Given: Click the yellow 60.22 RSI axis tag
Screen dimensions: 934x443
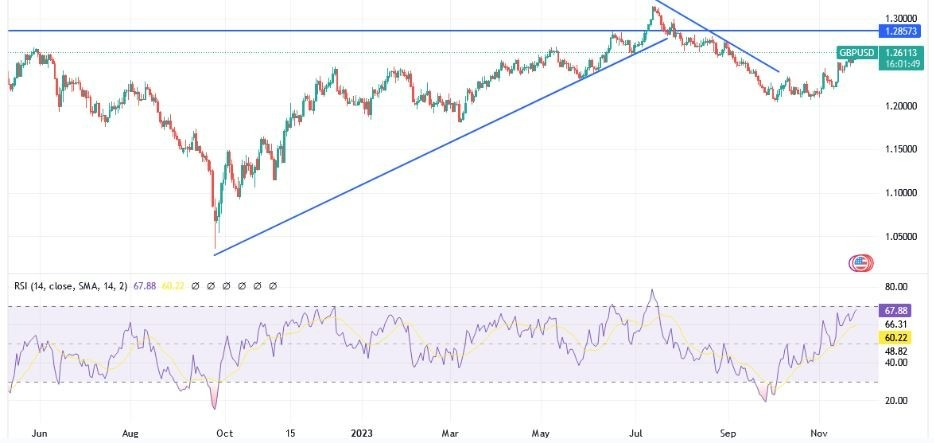Looking at the screenshot, I should pos(896,338).
